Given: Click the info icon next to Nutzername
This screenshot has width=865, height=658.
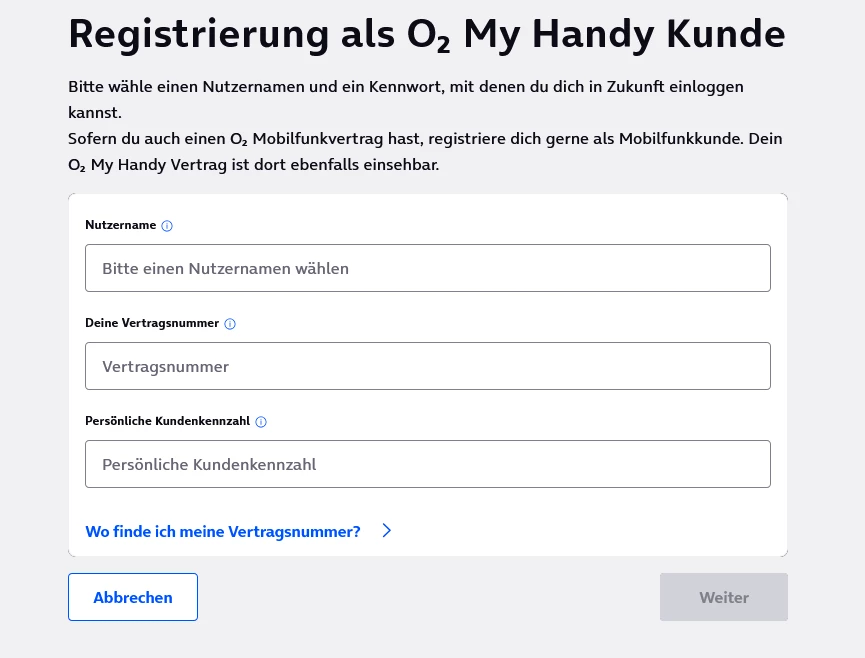Looking at the screenshot, I should (x=167, y=226).
